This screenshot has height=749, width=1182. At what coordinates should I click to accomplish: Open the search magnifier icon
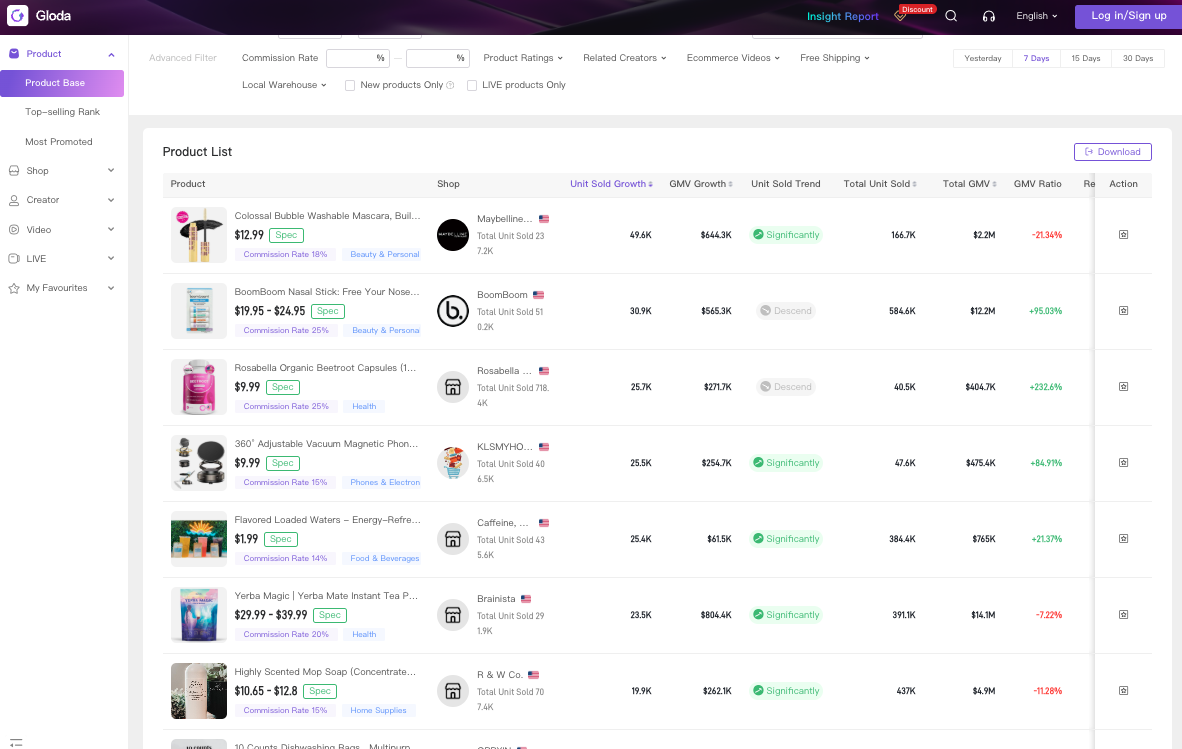(x=951, y=16)
